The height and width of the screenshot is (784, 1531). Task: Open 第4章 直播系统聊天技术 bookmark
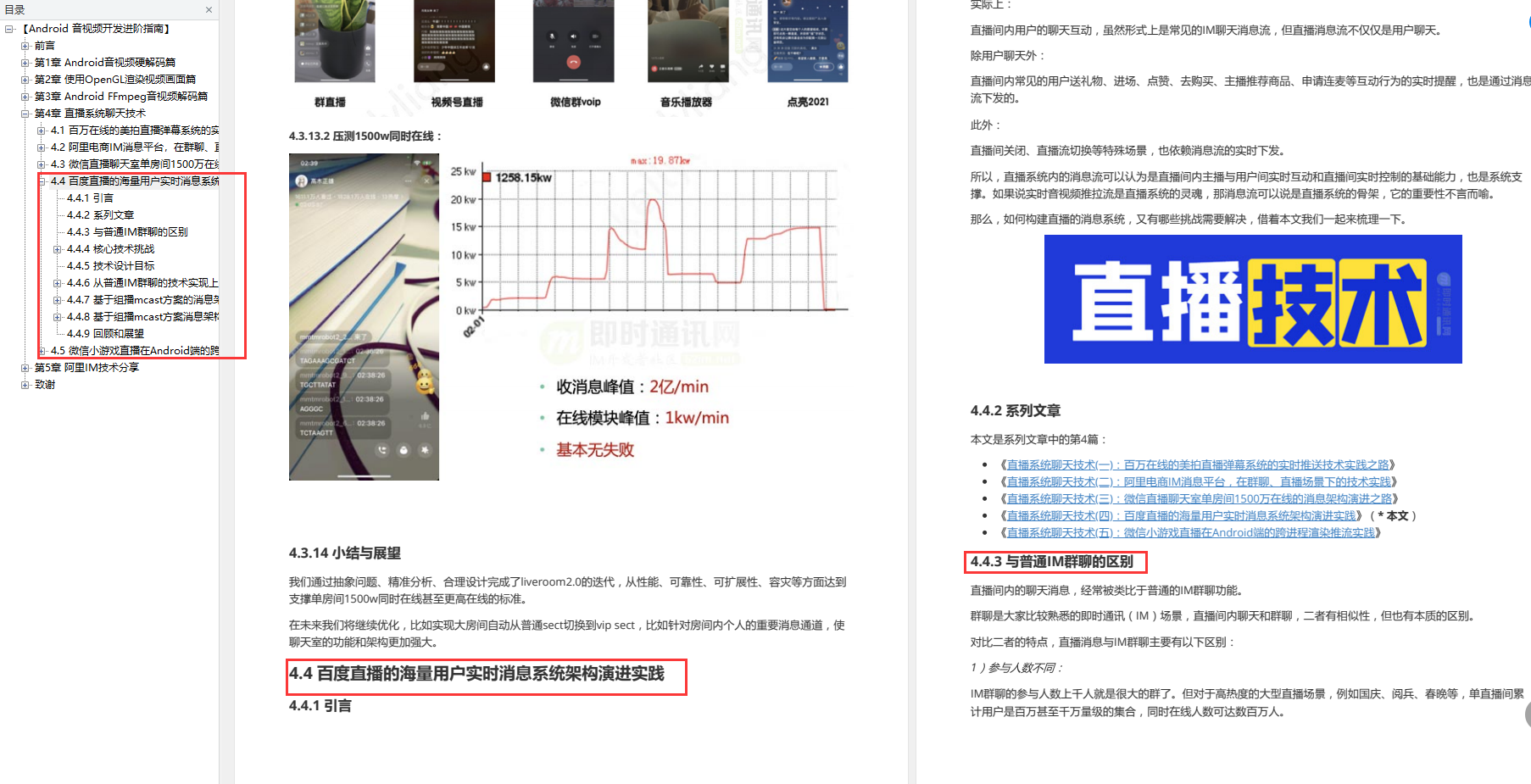click(90, 114)
